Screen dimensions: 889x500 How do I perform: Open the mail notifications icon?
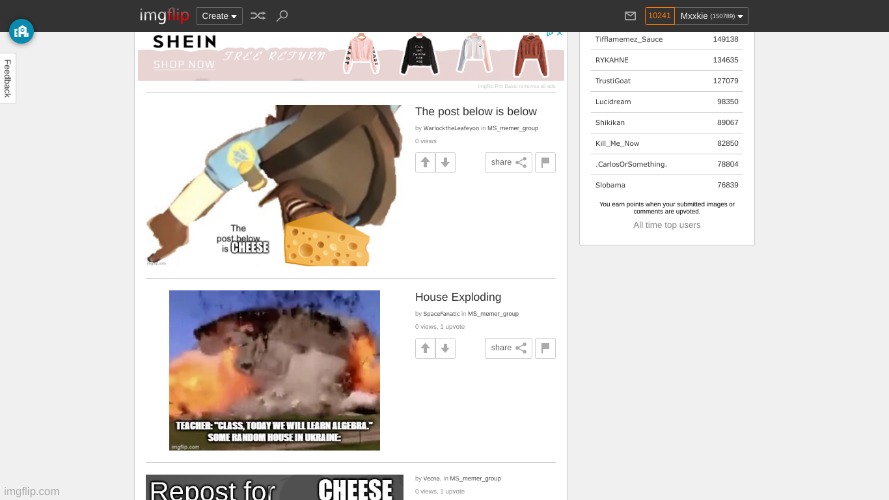630,16
